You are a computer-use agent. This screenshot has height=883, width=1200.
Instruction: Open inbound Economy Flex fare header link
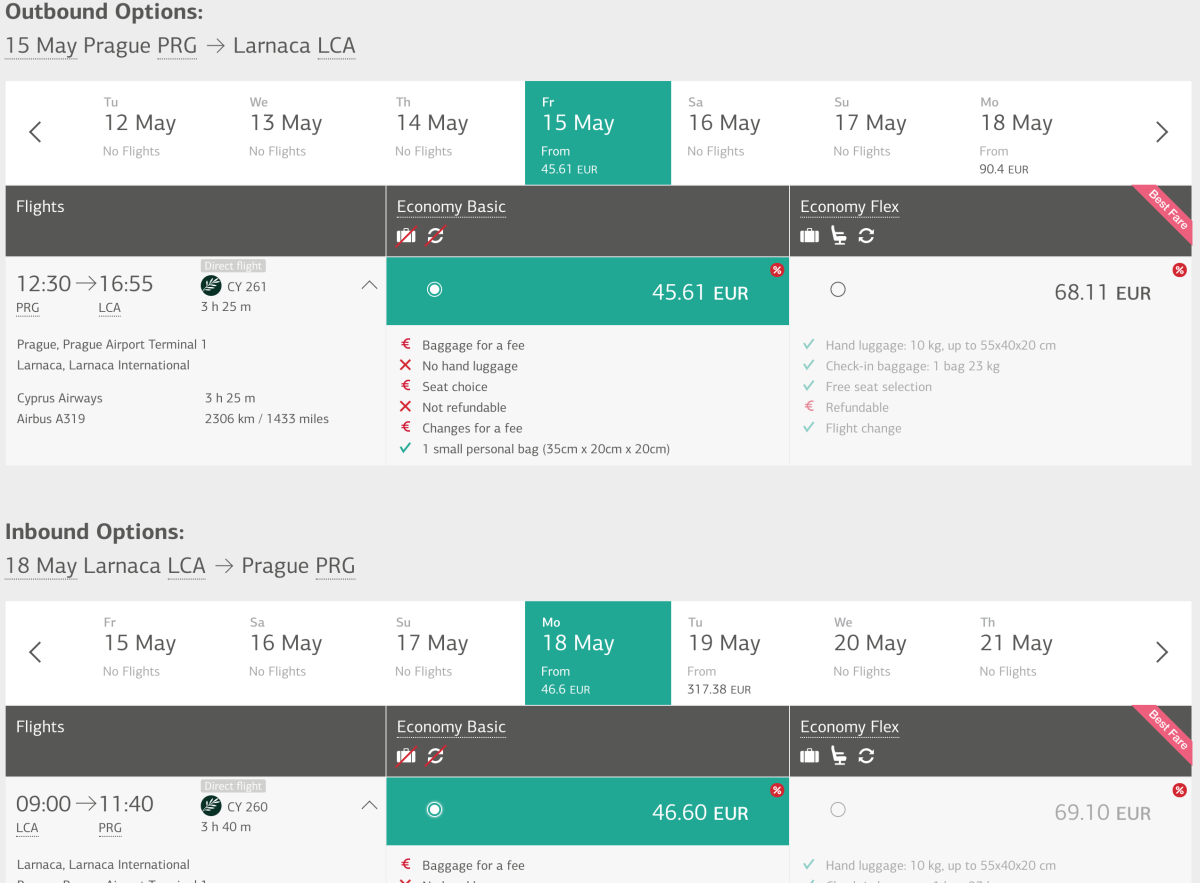coord(849,727)
